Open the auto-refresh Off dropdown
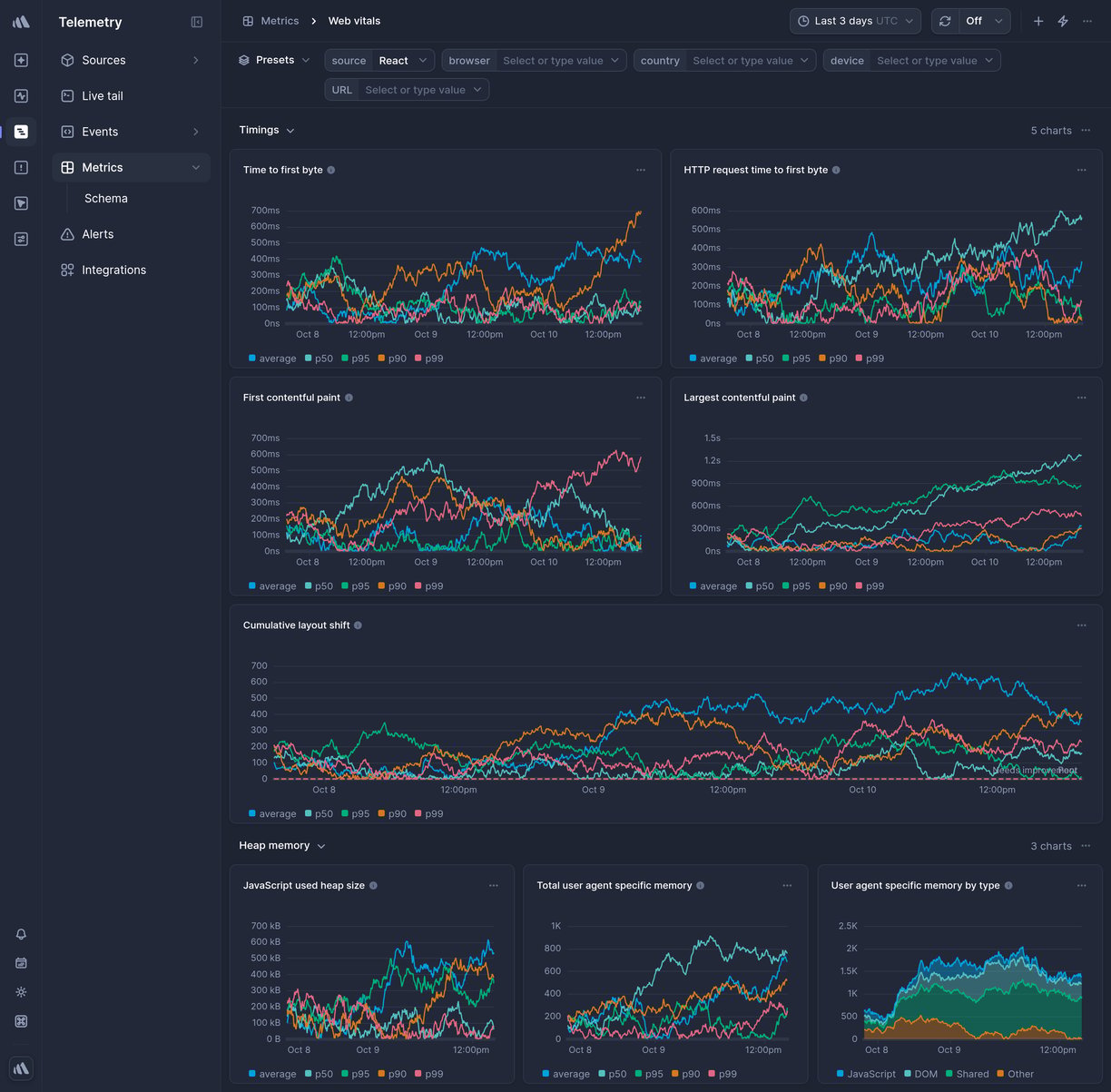This screenshot has width=1111, height=1092. click(x=985, y=21)
